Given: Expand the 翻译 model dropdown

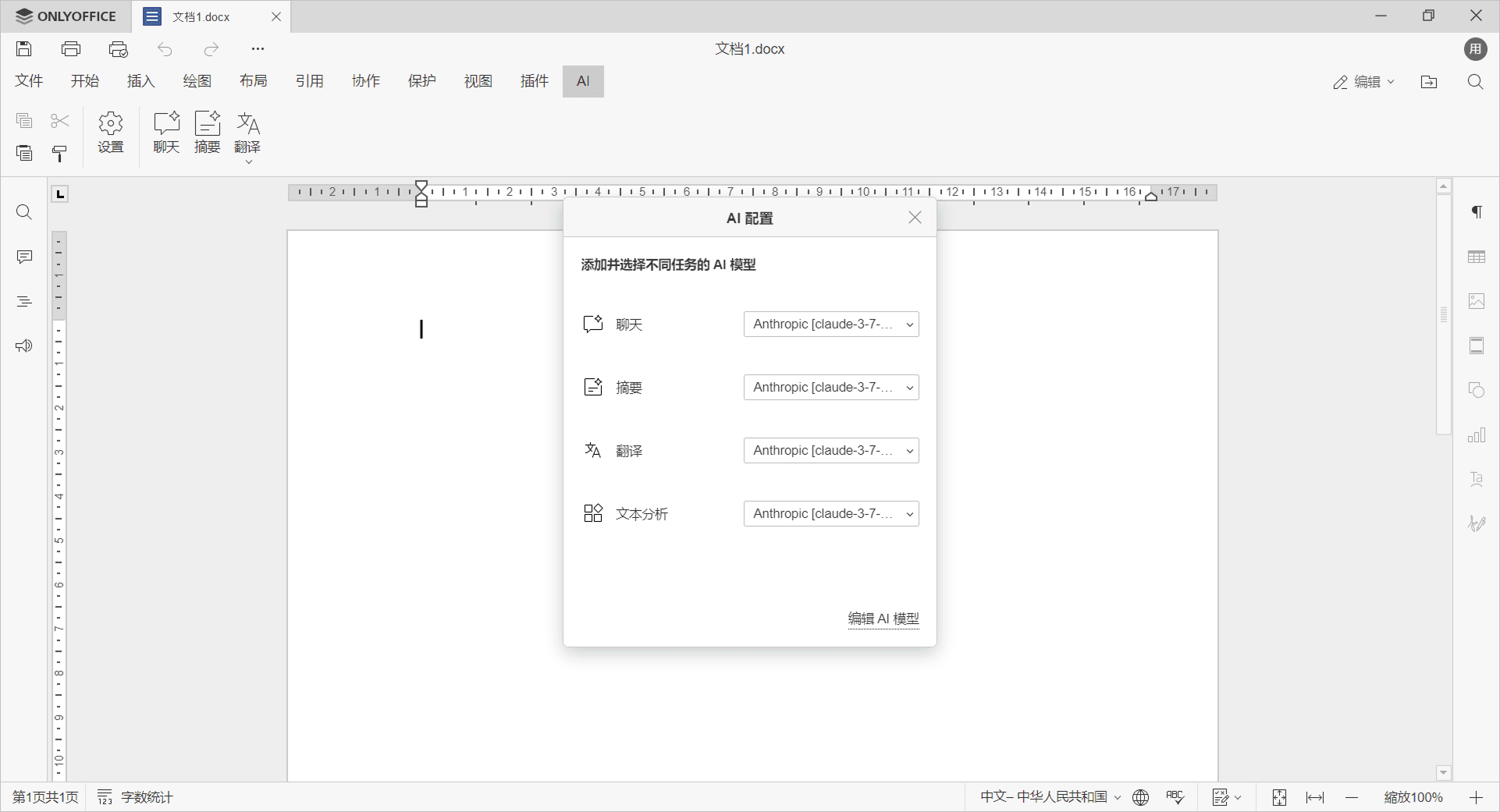Looking at the screenshot, I should tap(831, 451).
